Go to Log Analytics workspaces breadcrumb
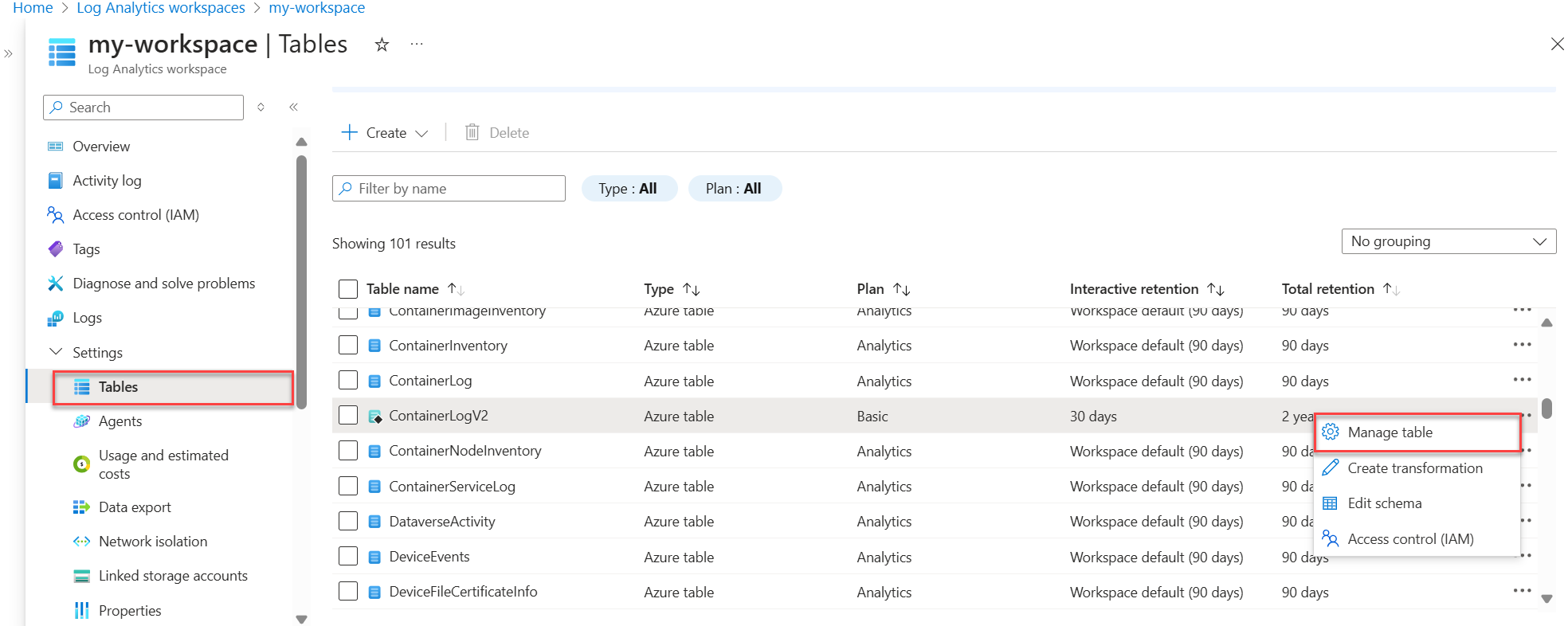The width and height of the screenshot is (1568, 626). coord(161,8)
